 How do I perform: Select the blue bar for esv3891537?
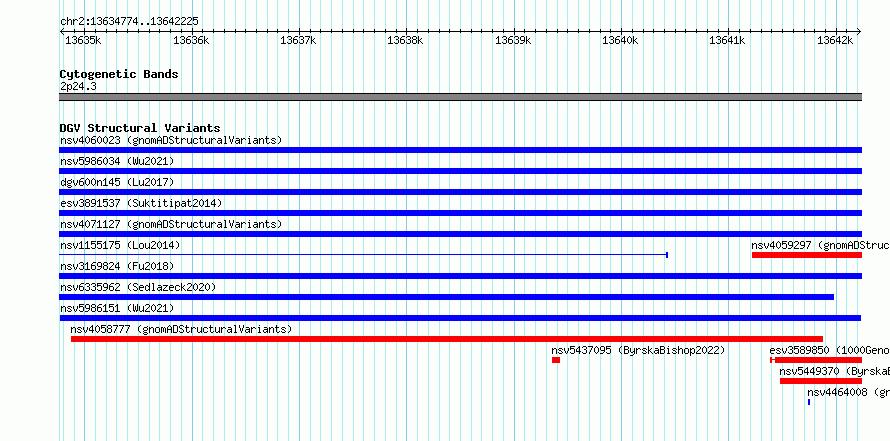click(460, 213)
